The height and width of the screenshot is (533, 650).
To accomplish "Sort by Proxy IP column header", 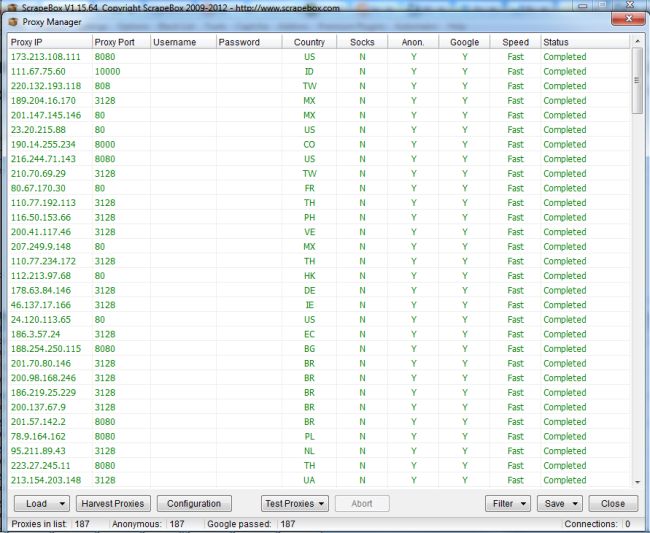I will [50, 42].
